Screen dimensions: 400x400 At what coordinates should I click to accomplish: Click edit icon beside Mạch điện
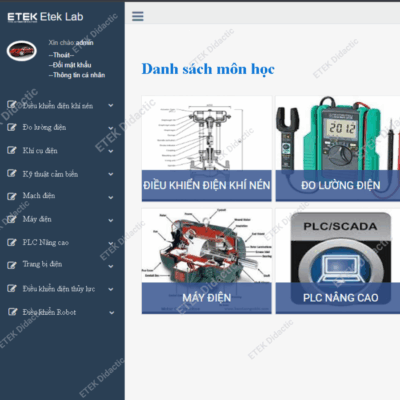[x=12, y=196]
